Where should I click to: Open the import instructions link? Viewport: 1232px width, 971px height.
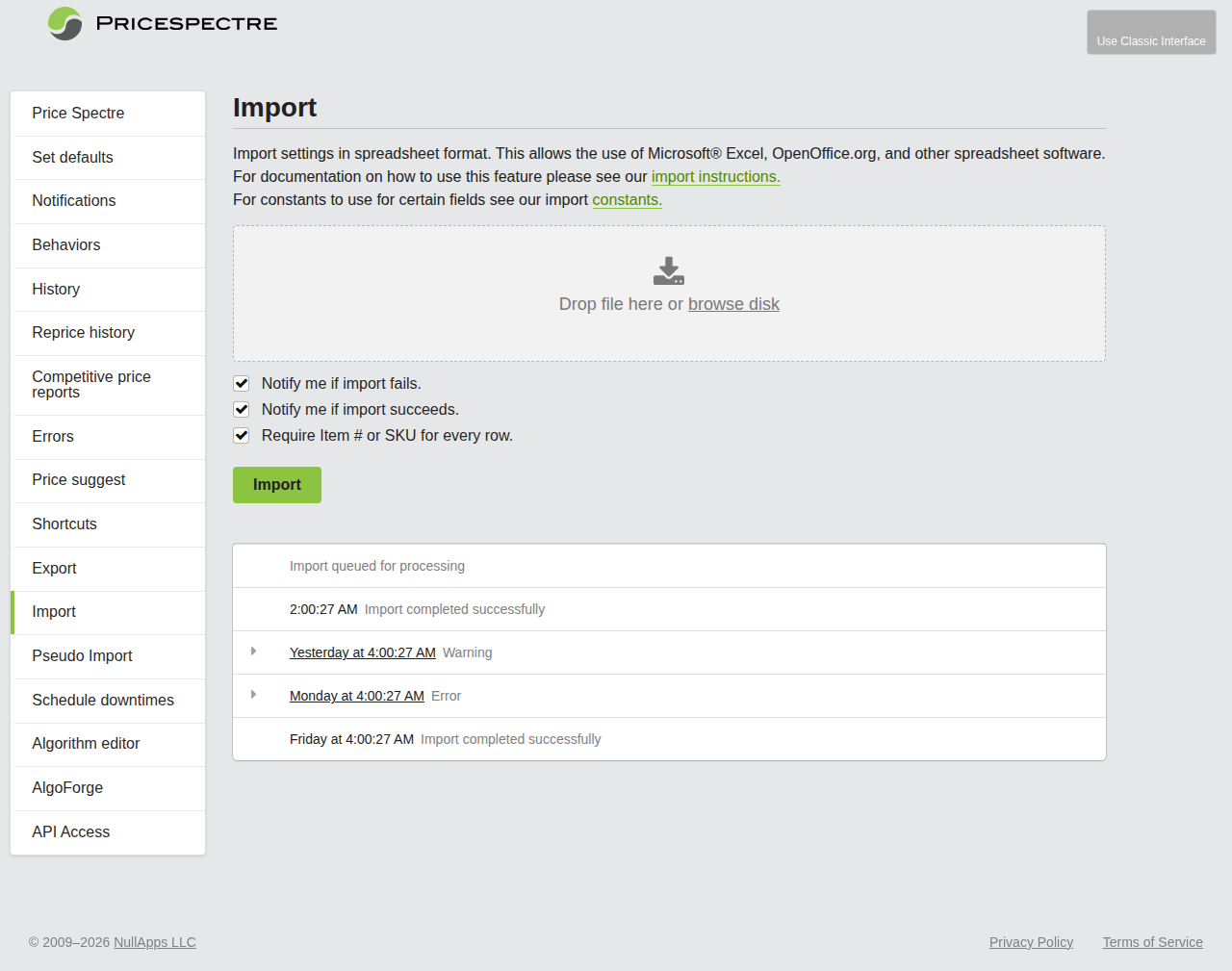tap(715, 177)
